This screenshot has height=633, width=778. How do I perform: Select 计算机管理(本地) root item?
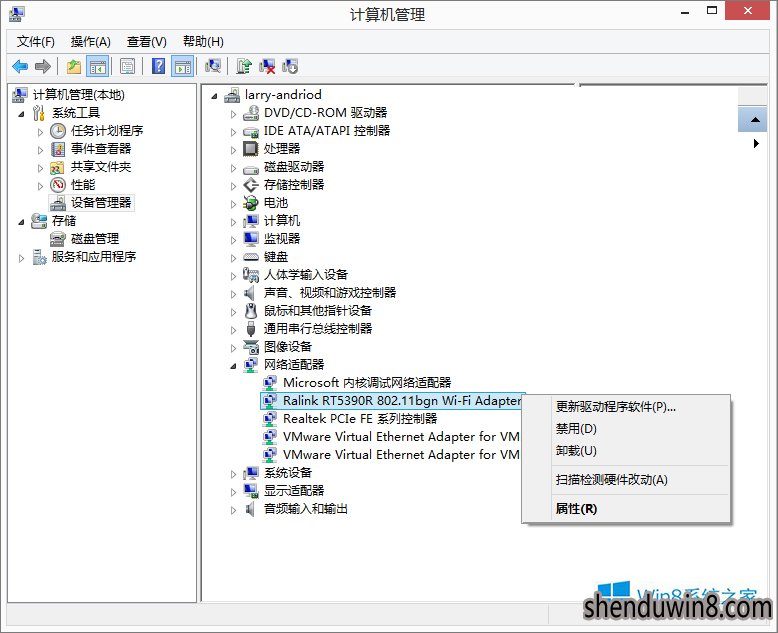click(78, 94)
